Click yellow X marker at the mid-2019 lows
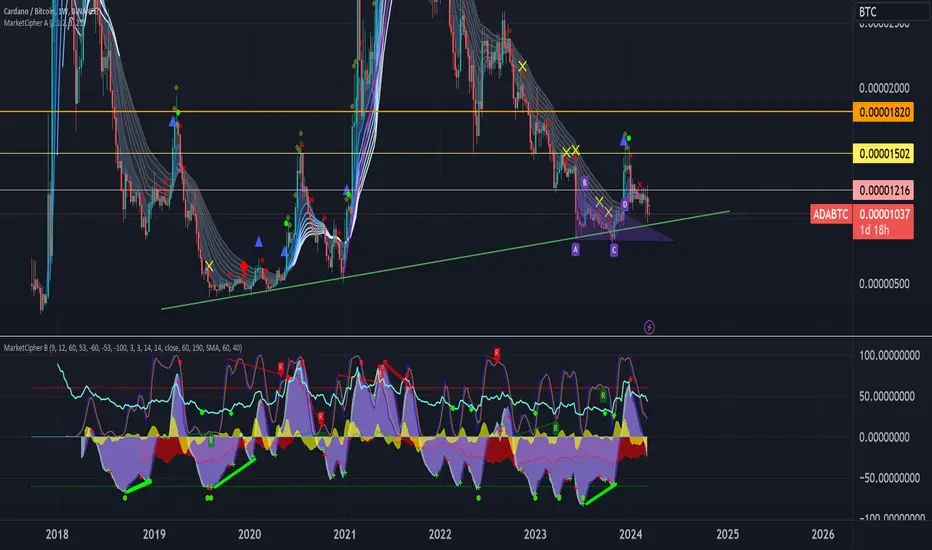Screen dimensions: 932x550 (209, 266)
